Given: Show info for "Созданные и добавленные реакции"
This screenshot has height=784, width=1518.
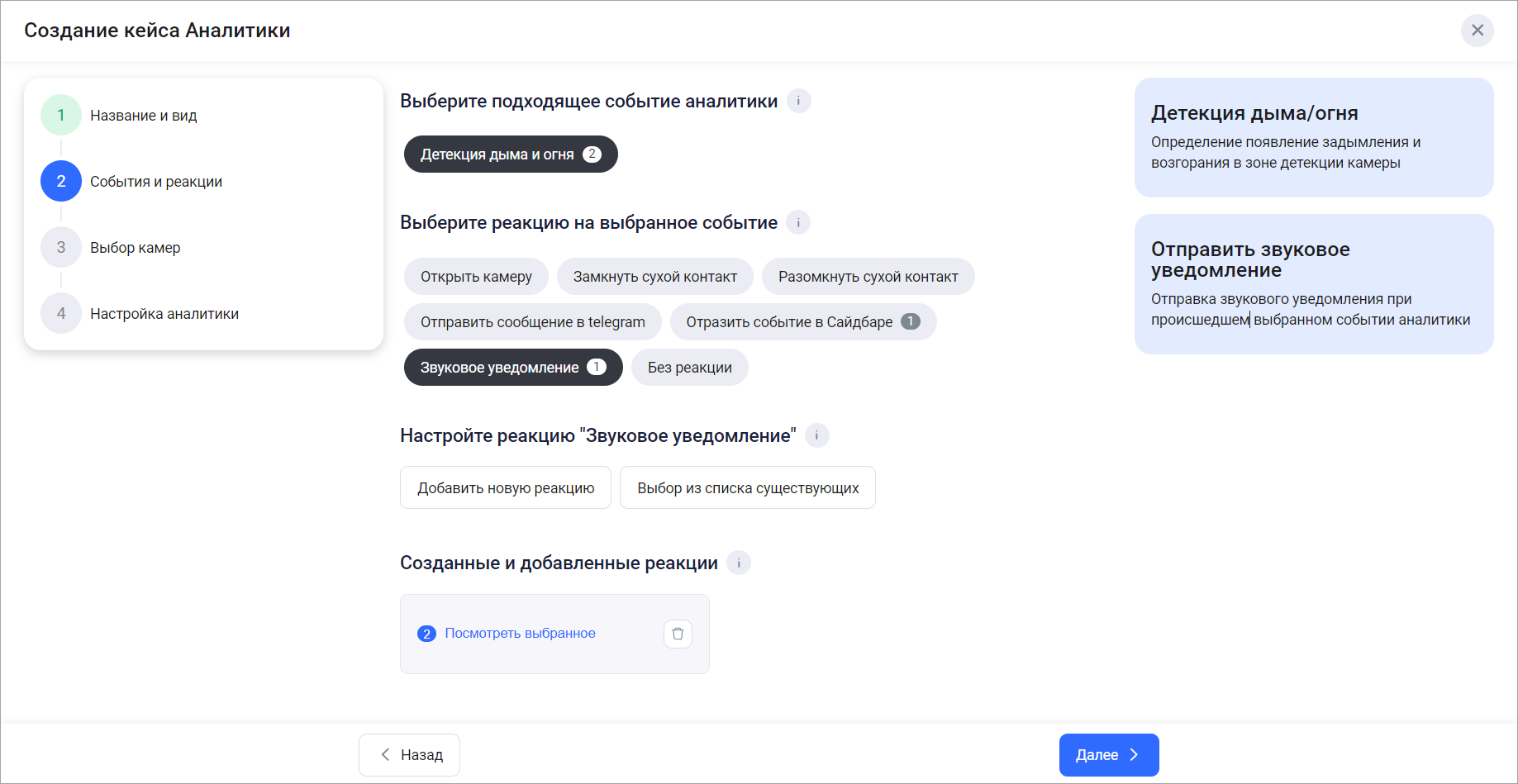Looking at the screenshot, I should tap(739, 563).
